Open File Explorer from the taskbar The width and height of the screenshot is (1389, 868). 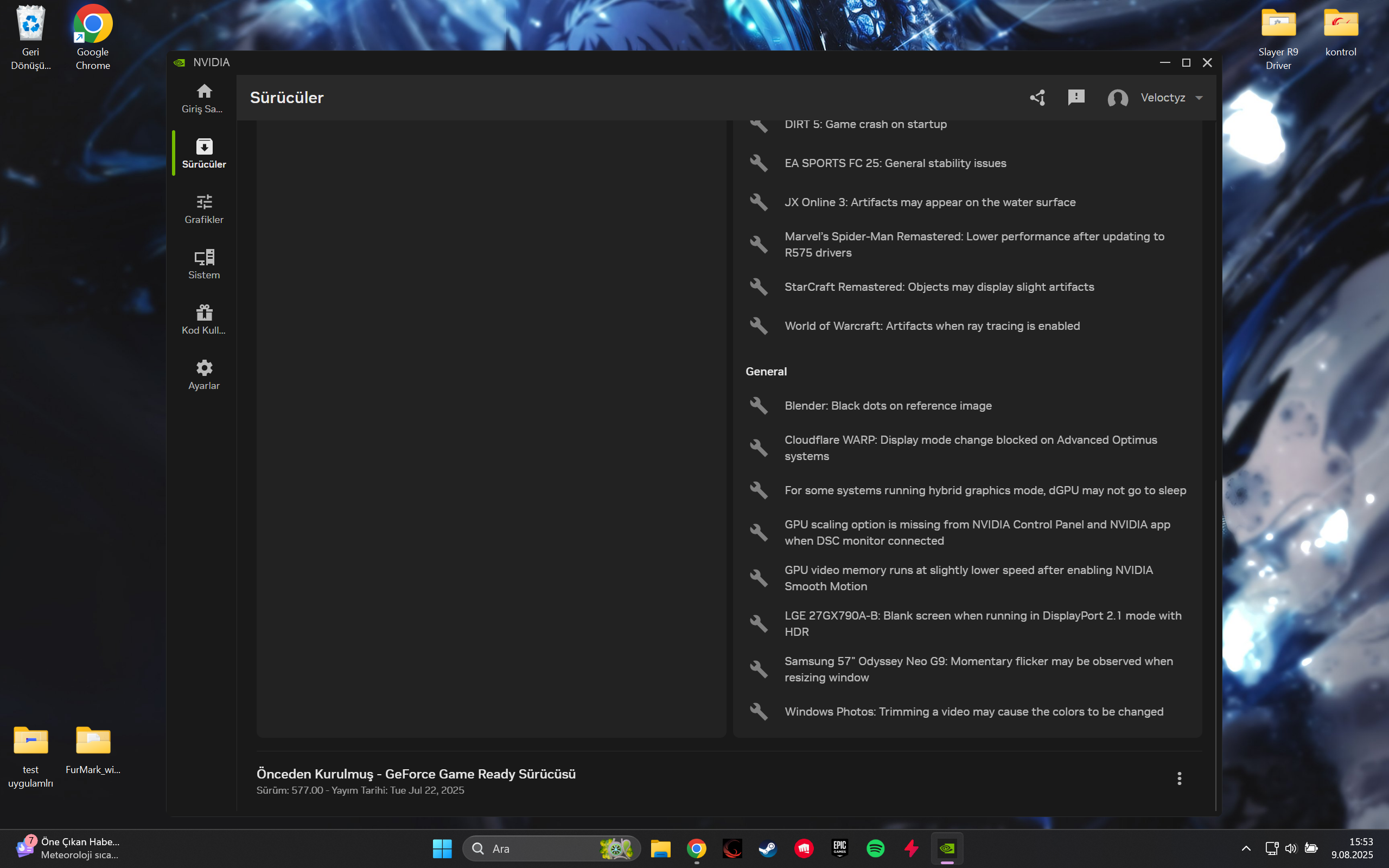[661, 848]
